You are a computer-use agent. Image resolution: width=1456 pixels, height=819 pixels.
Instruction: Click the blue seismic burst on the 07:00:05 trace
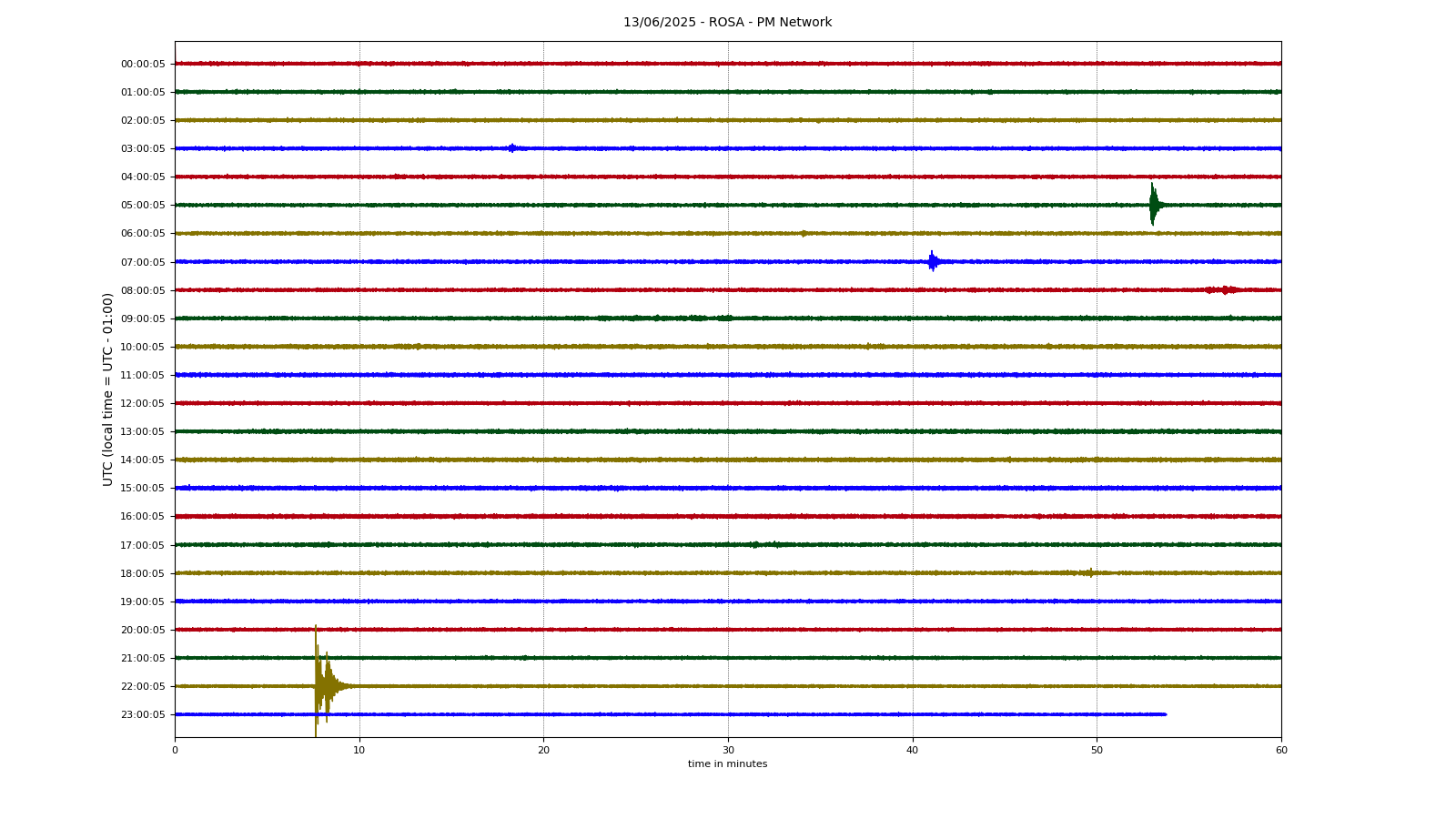(933, 261)
